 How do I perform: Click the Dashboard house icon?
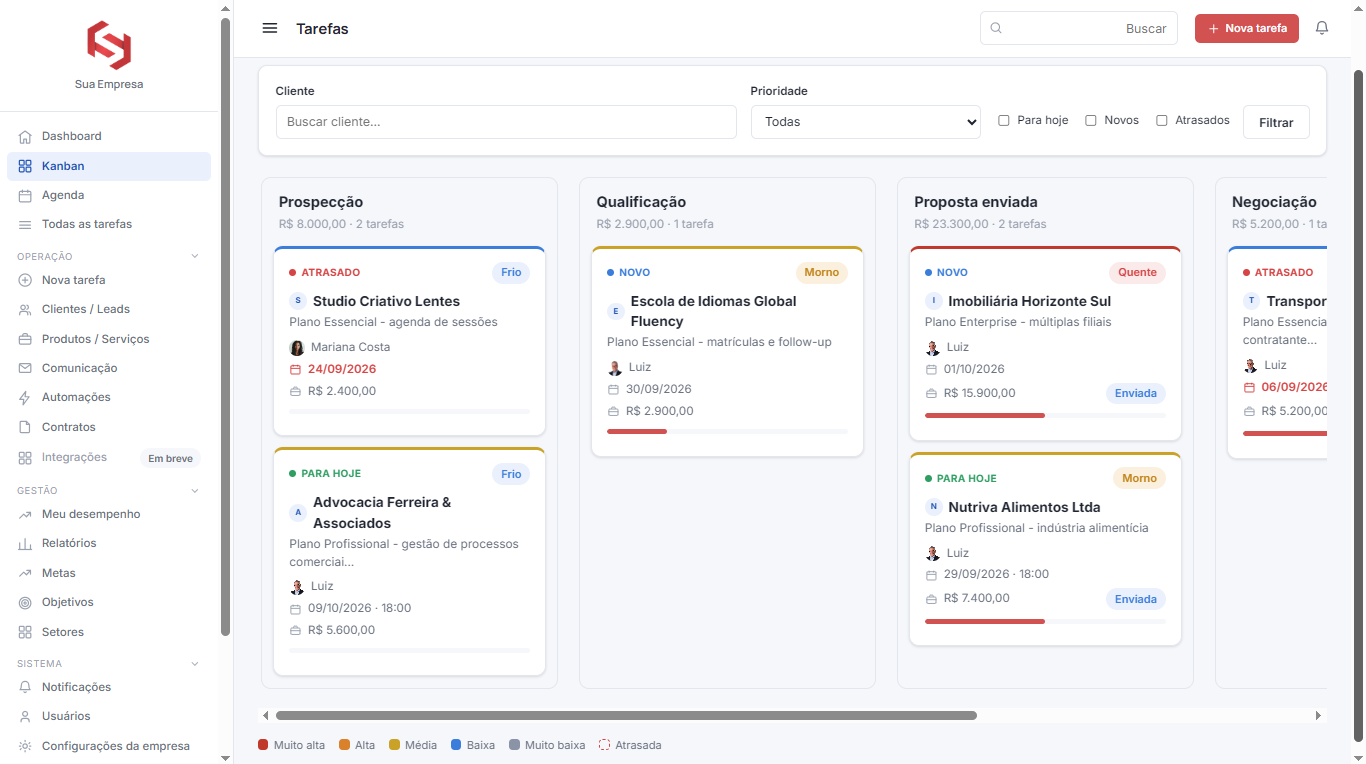(25, 136)
